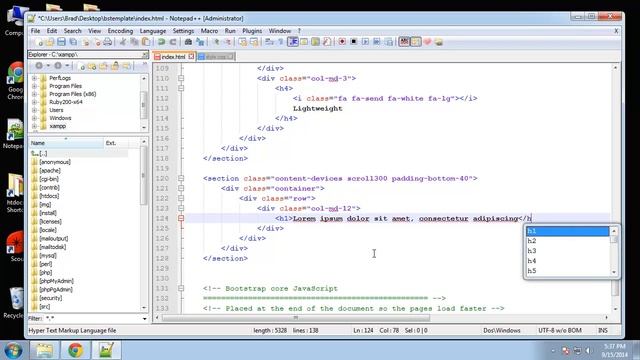This screenshot has height=360, width=640.
Task: Open the Plugins menu
Action: point(252,31)
